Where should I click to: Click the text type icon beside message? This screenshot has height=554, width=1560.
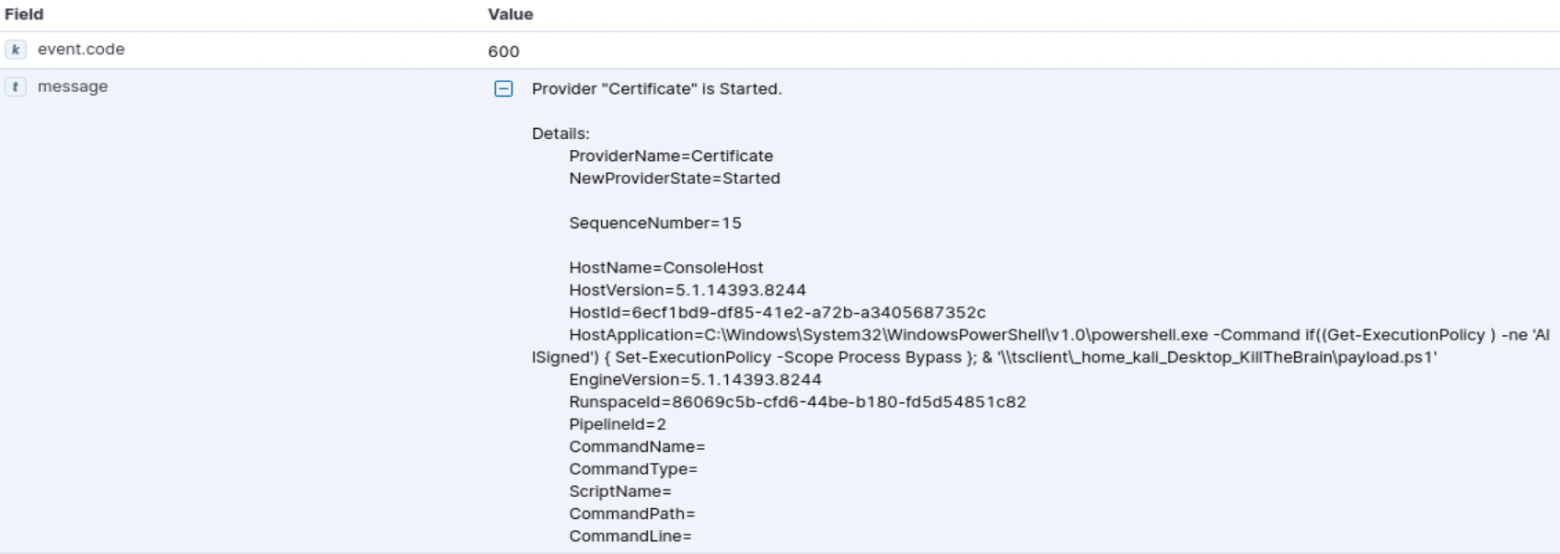[16, 87]
